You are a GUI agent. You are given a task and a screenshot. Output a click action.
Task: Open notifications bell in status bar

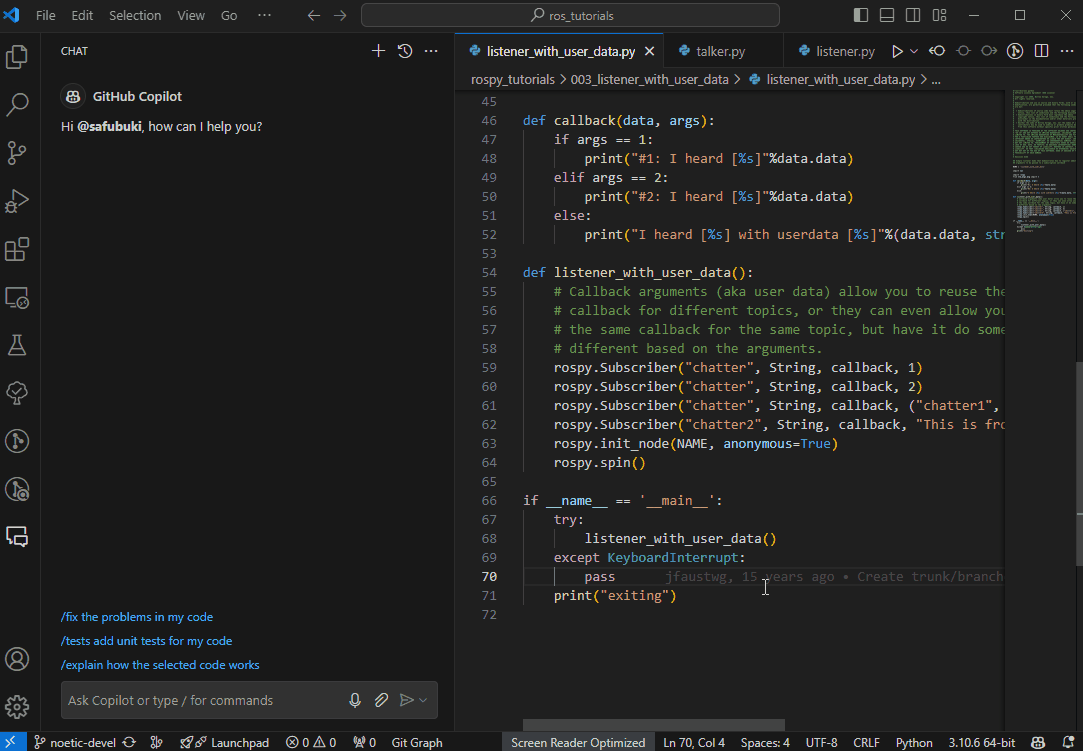click(1068, 742)
